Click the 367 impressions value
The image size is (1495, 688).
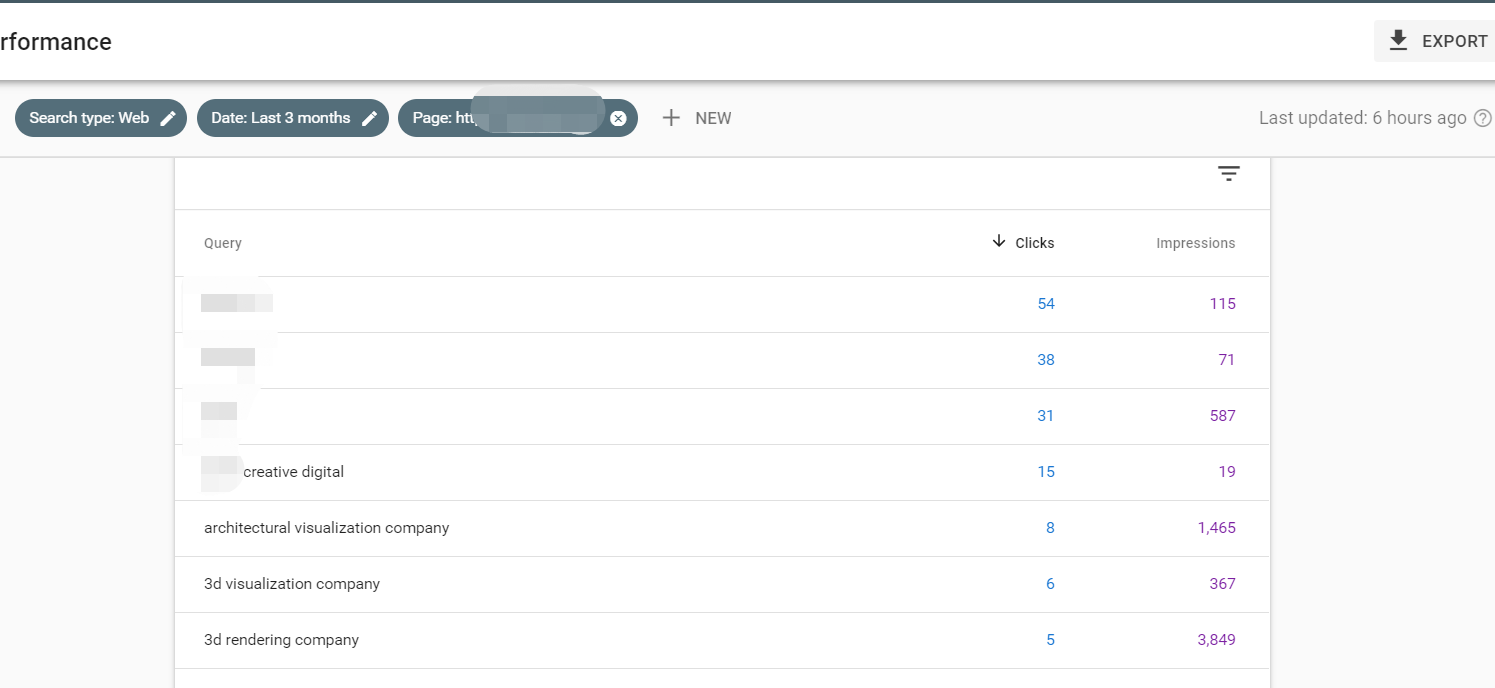[1223, 584]
